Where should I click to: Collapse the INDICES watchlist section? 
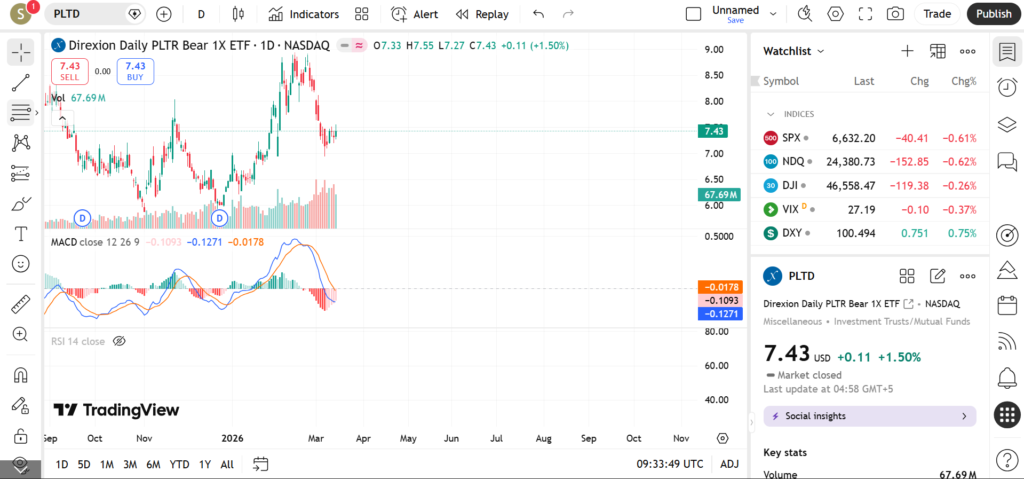771,114
